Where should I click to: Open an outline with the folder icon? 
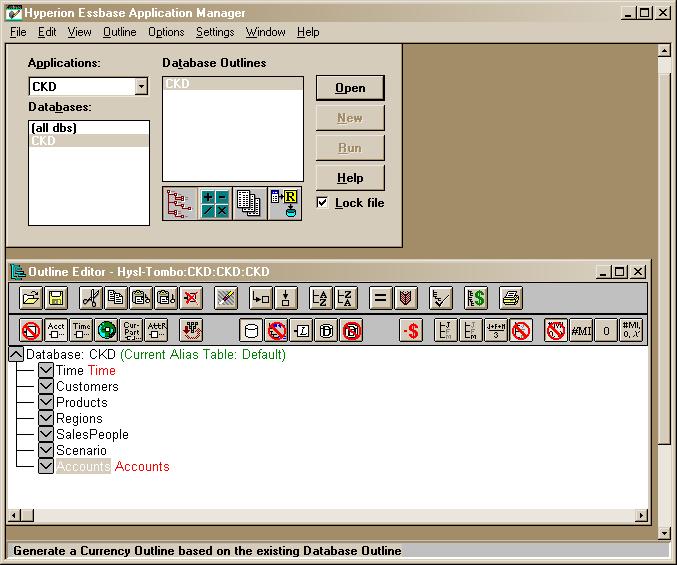pyautogui.click(x=31, y=298)
